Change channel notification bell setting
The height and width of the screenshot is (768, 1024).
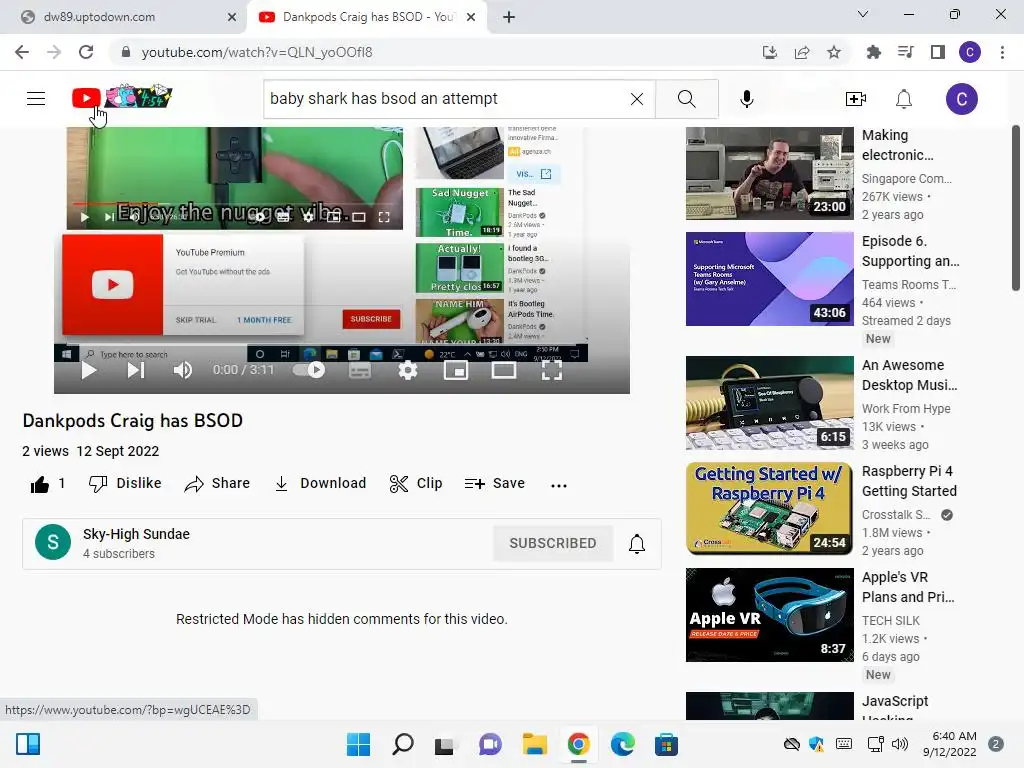click(637, 543)
